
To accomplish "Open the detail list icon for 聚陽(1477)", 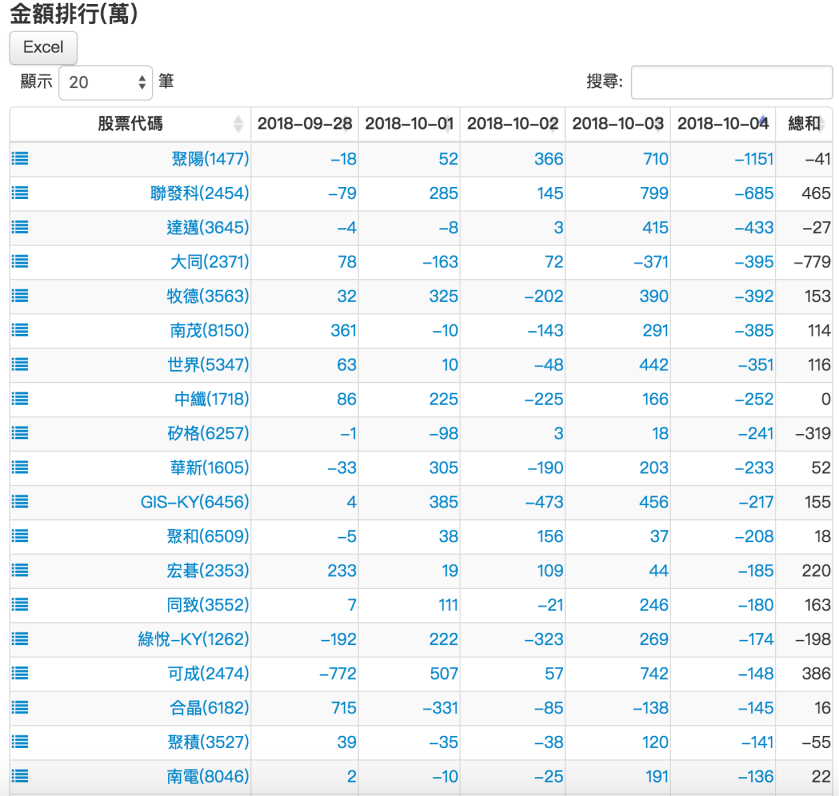I will [x=18, y=158].
